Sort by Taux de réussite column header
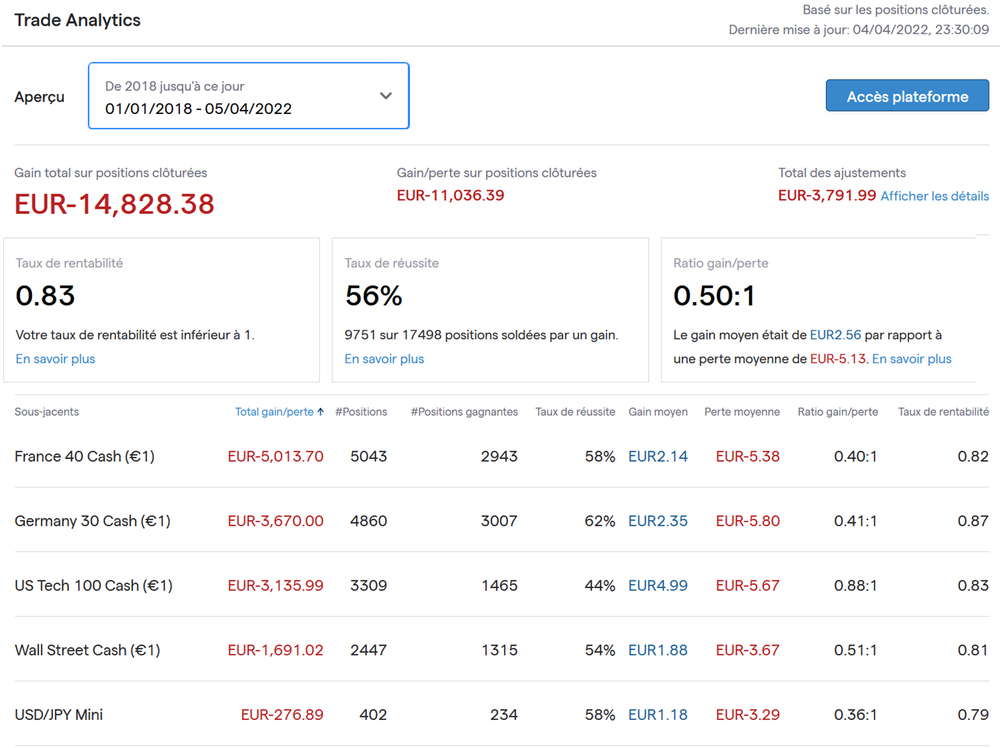The height and width of the screenshot is (748, 1000). pyautogui.click(x=575, y=412)
